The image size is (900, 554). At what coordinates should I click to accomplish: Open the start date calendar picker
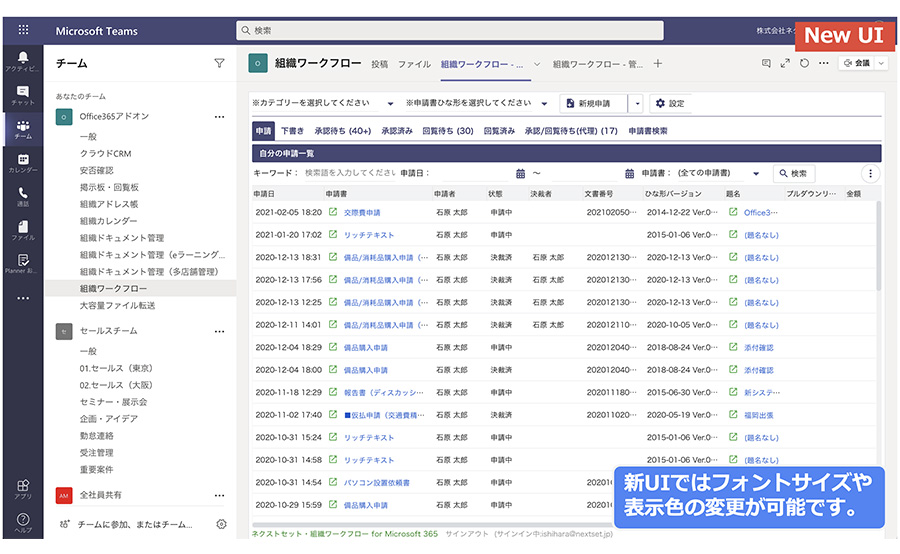click(521, 173)
